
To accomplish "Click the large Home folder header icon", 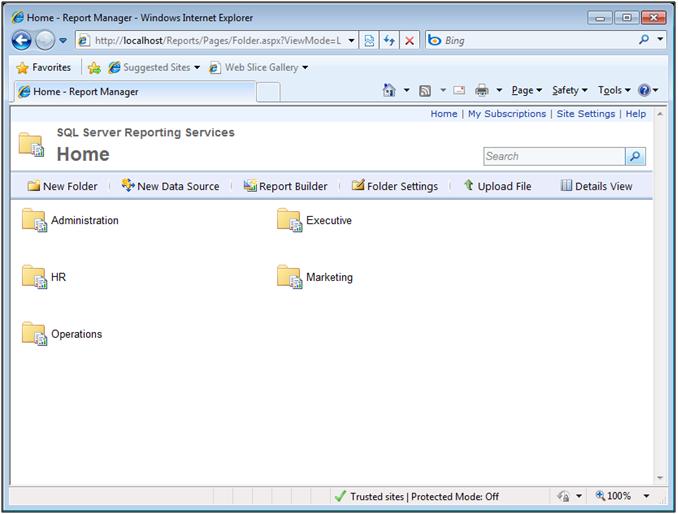I will point(31,144).
